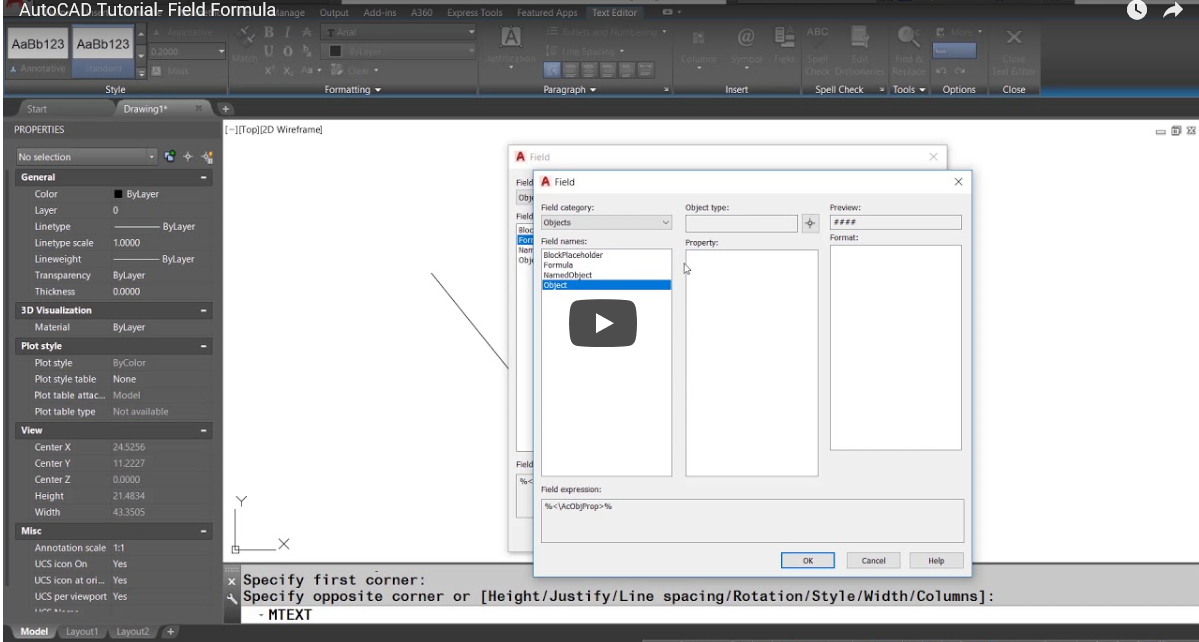Toggle superscript formatting
Viewport: 1199px width, 642px height.
pos(269,70)
